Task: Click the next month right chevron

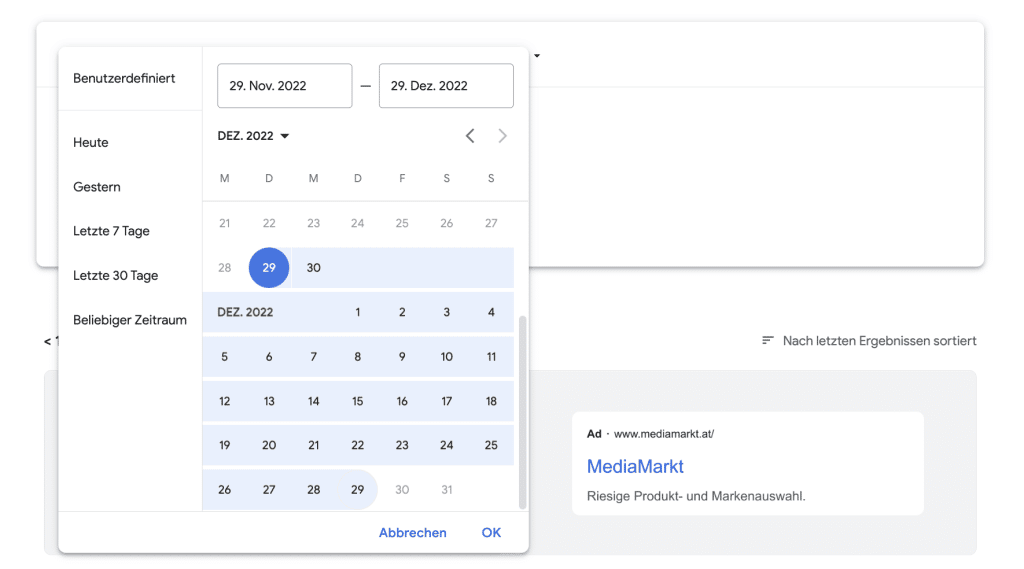Action: click(x=502, y=136)
